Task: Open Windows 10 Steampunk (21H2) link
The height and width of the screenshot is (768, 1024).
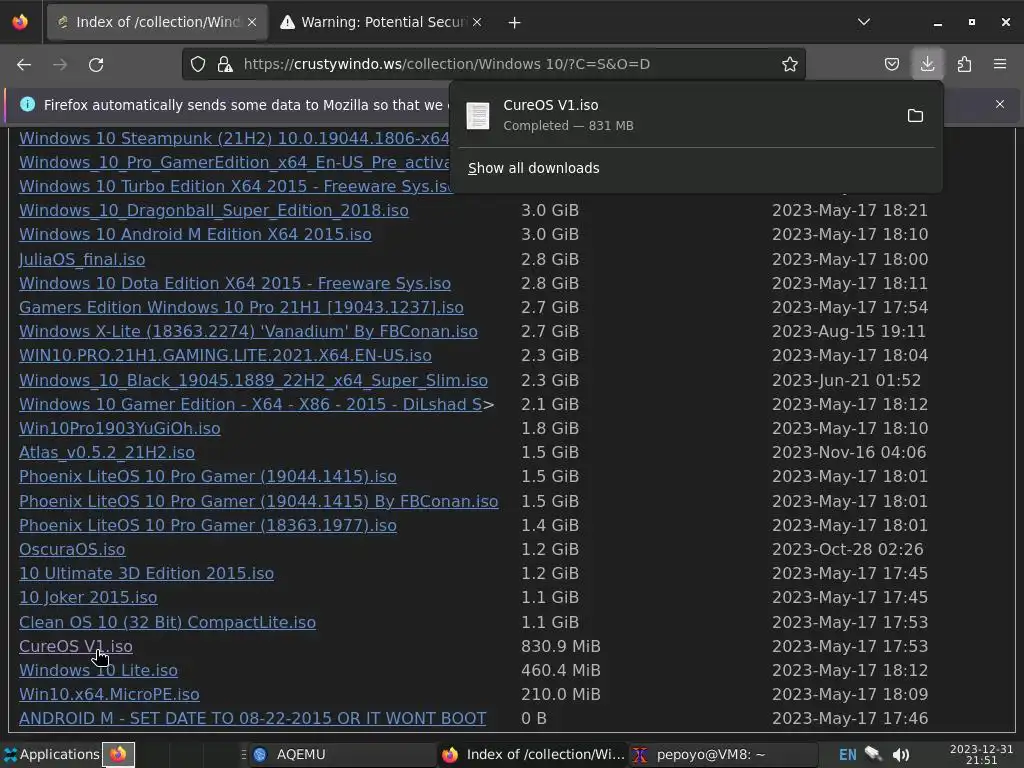Action: coord(234,138)
